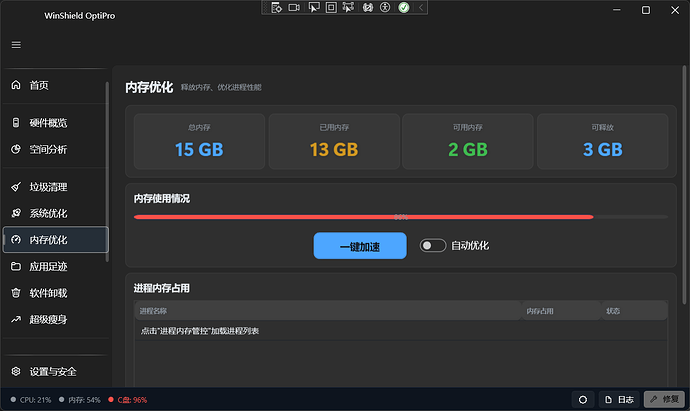Viewport: 690px width, 411px height.
Task: Click the red C盘: 96% status indicator
Action: tap(128, 400)
